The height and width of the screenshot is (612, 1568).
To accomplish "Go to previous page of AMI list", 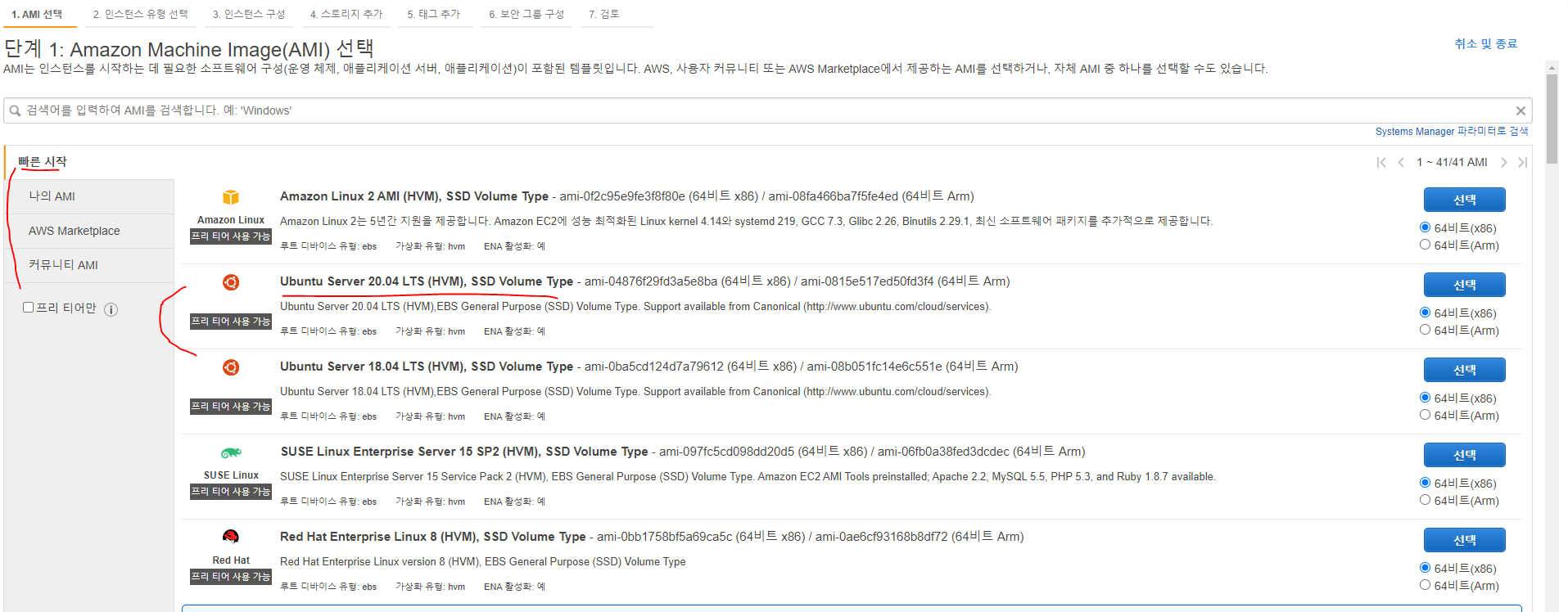I will click(1401, 163).
